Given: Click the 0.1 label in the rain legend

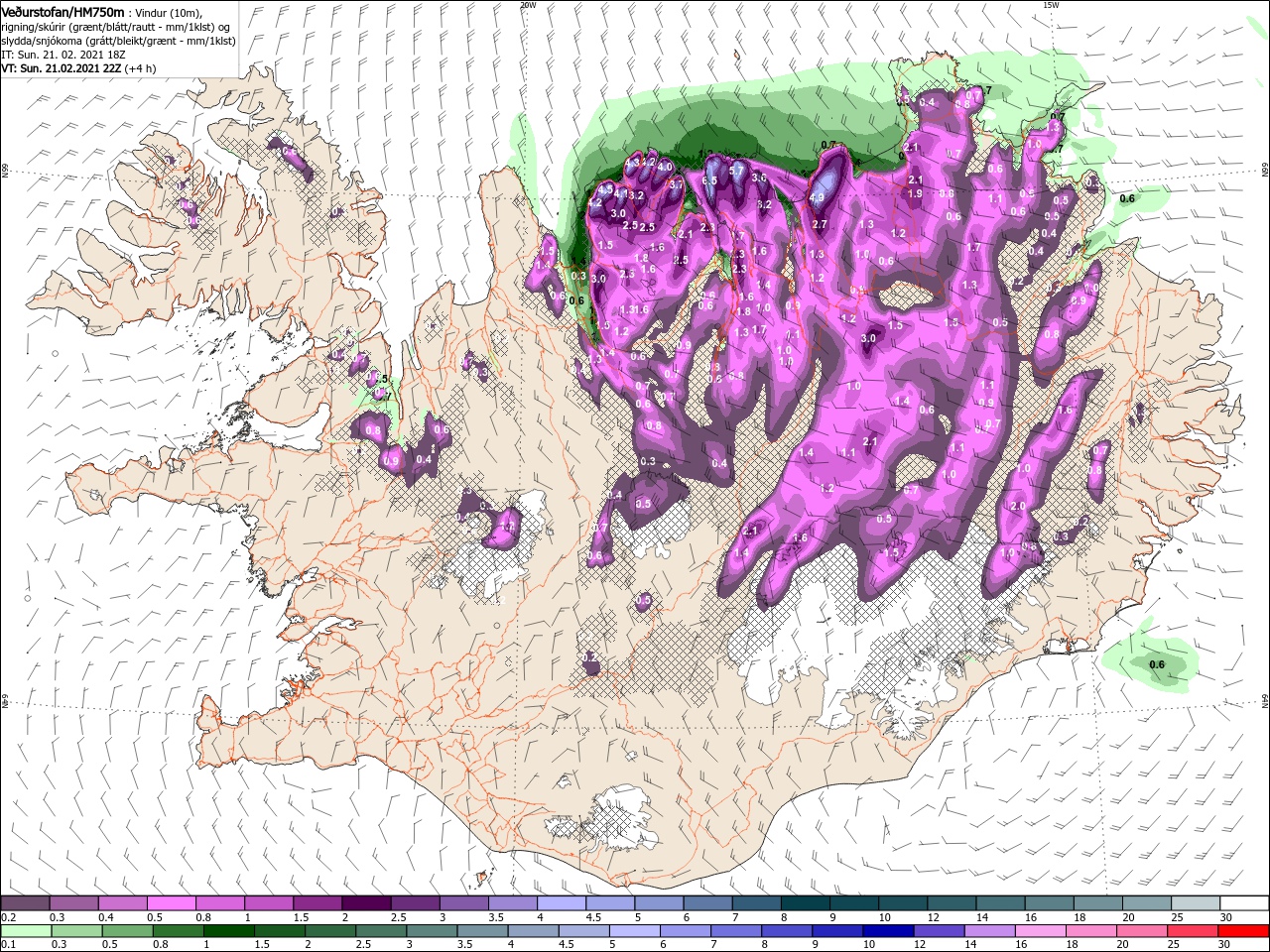Looking at the screenshot, I should tap(8, 943).
